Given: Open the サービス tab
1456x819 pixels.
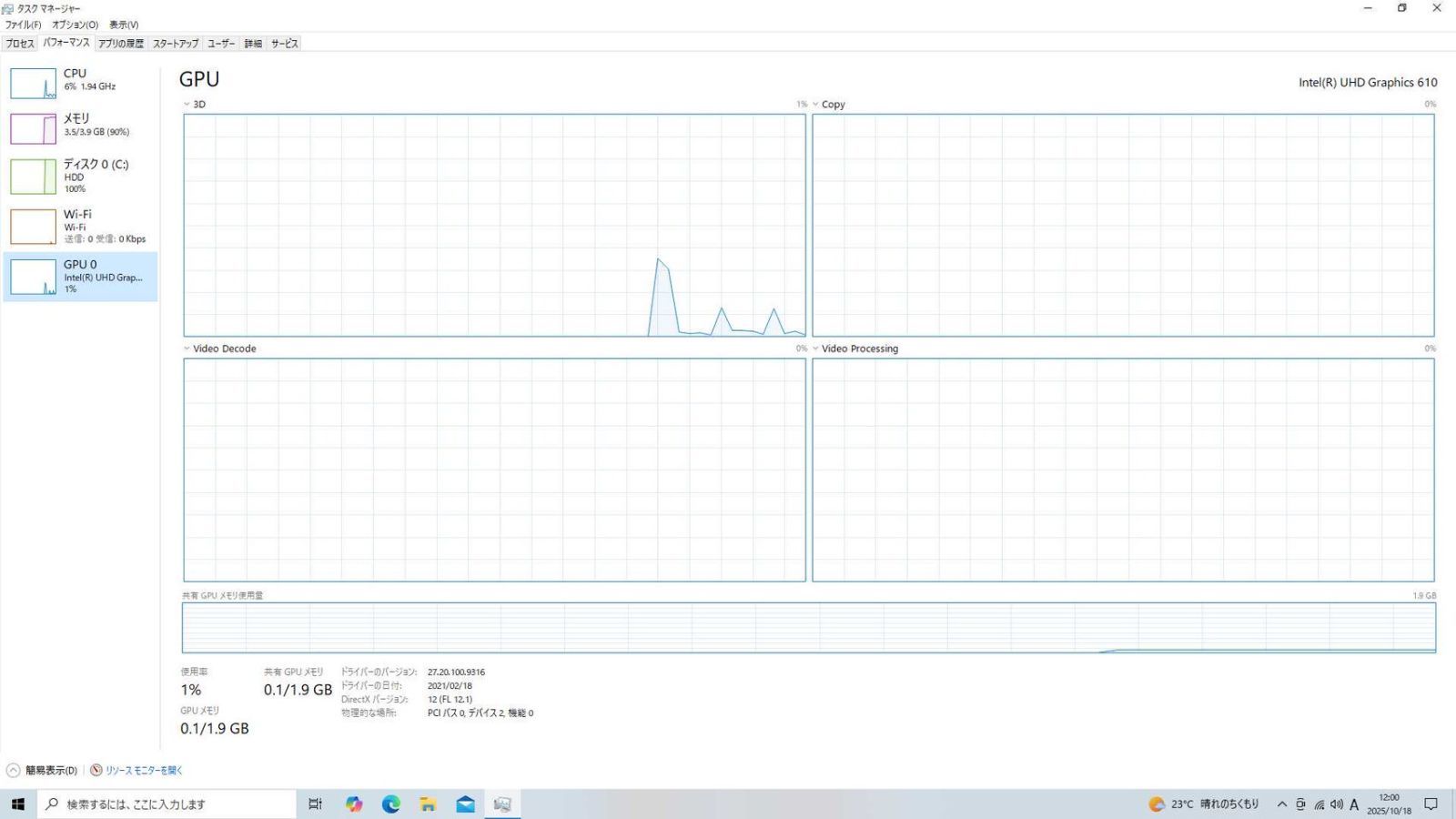Looking at the screenshot, I should 284,44.
